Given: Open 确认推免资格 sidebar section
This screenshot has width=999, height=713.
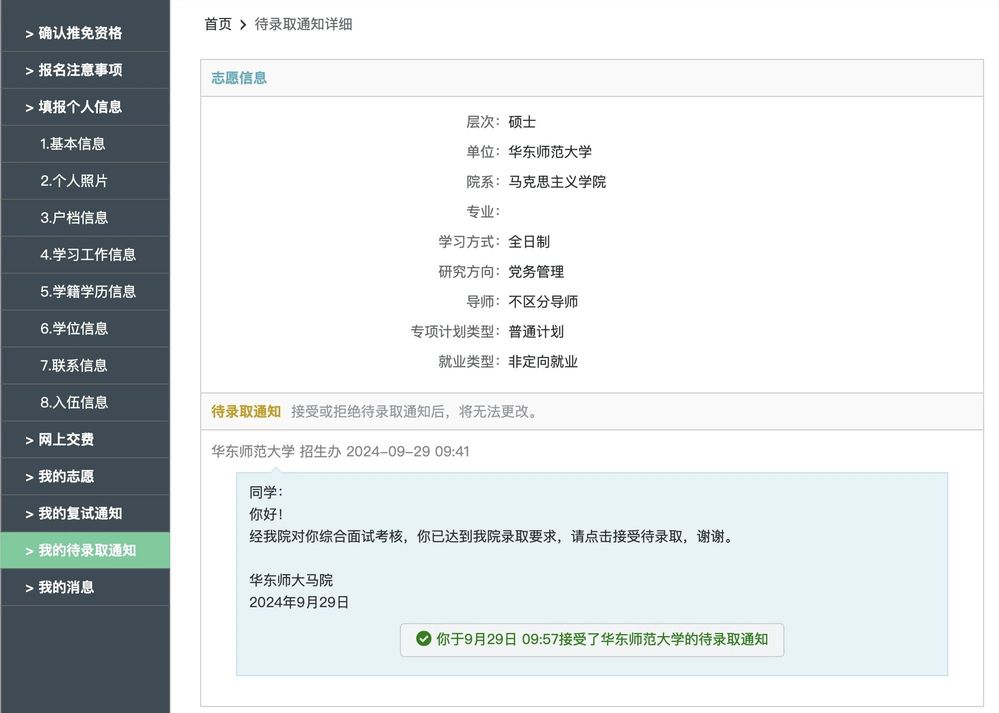Looking at the screenshot, I should click(x=80, y=33).
